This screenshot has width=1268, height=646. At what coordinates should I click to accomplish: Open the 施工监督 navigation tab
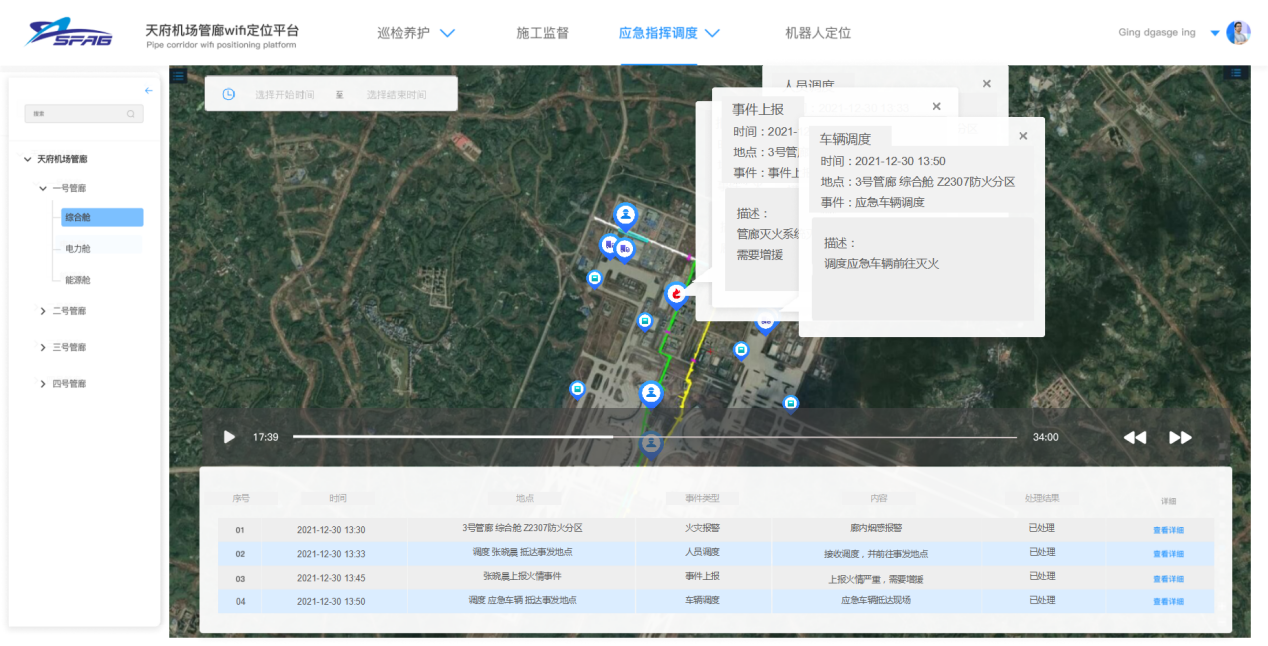tap(542, 33)
